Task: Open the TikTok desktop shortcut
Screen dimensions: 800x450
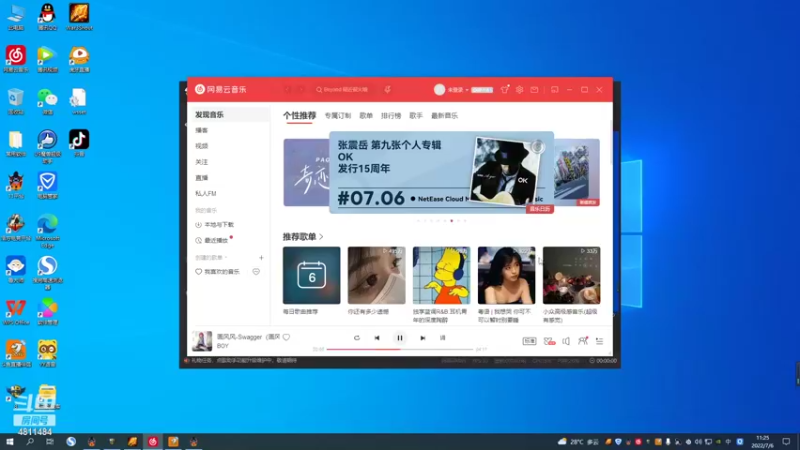Action: [79, 143]
